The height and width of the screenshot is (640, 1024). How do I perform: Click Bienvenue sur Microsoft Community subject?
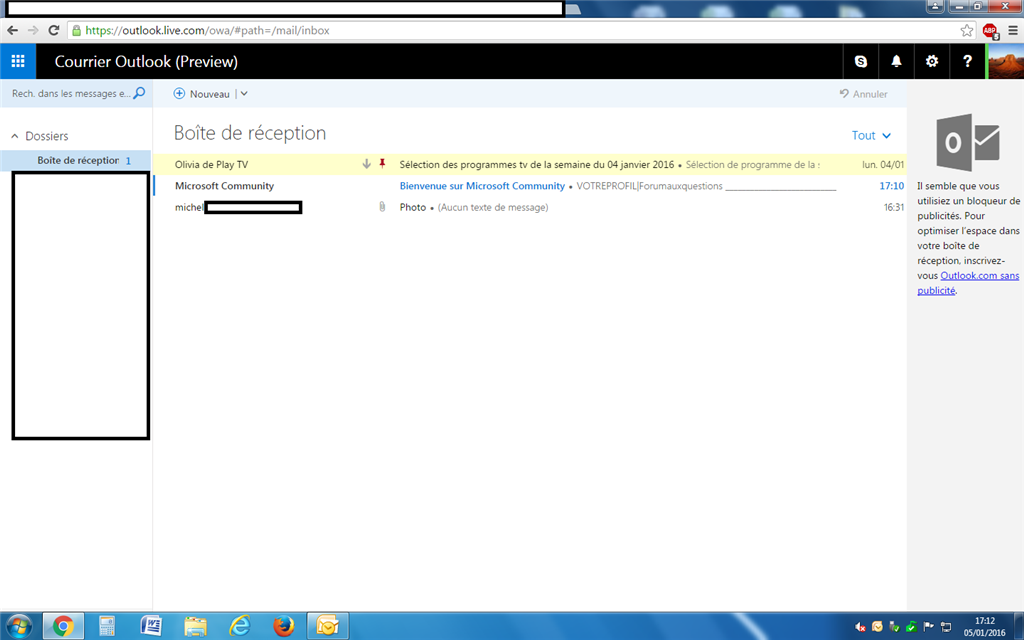tap(482, 186)
